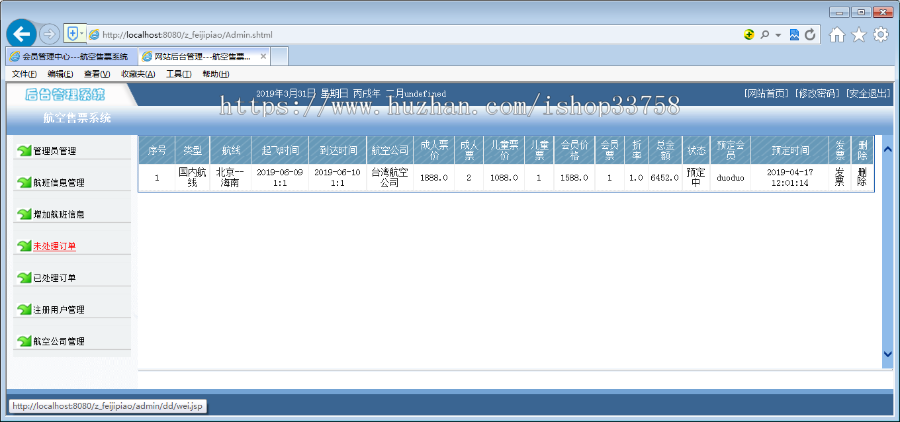Open the 管理员管理 sidebar link
Image resolution: width=900 pixels, height=422 pixels.
pos(55,152)
